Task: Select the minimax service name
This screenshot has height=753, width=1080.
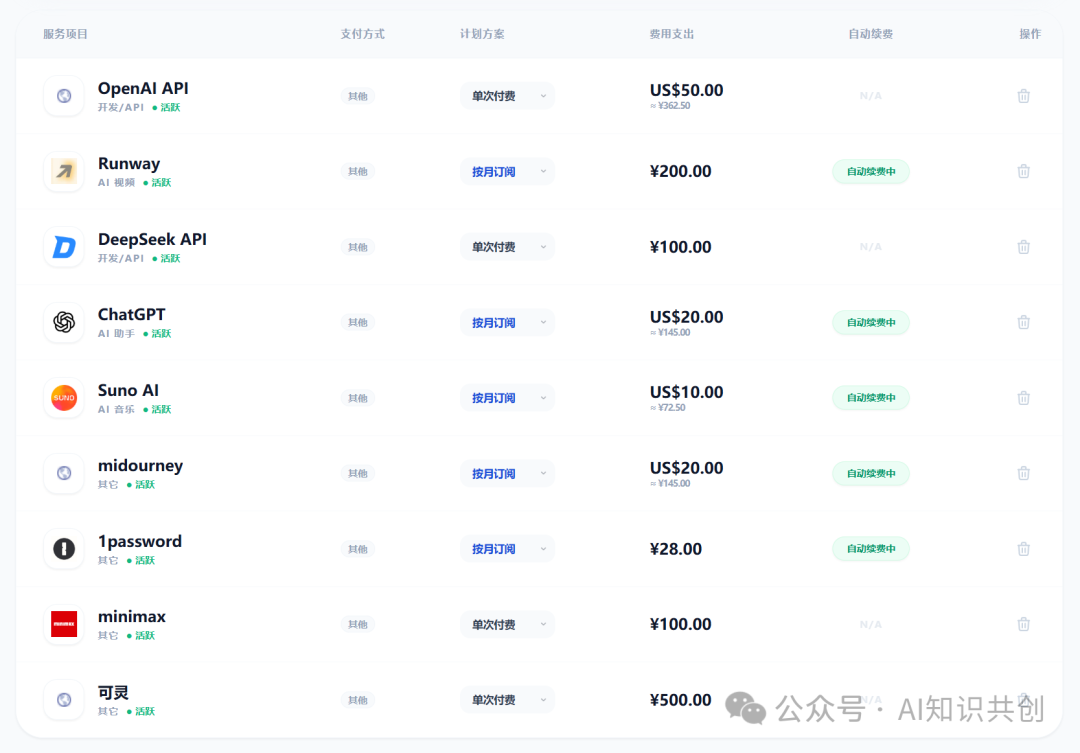Action: click(132, 617)
